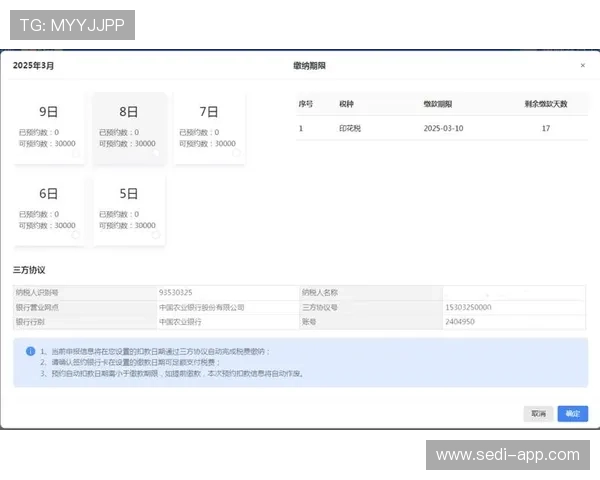The width and height of the screenshot is (600, 480).
Task: Click the remaining days value 17
Action: coord(546,128)
